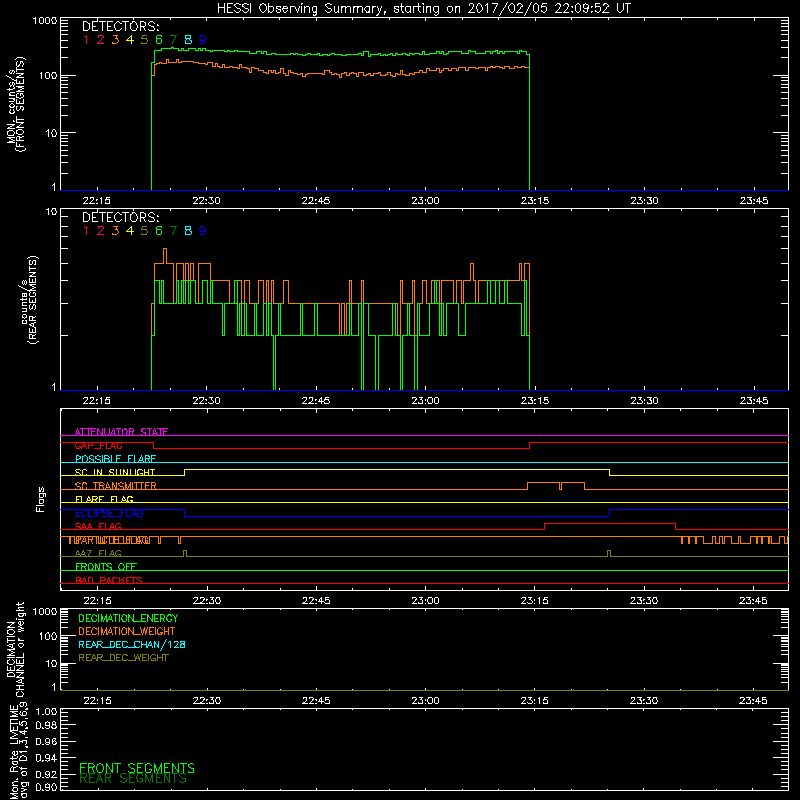
Task: Click 22:45 tick under the rear segments plot
Action: [316, 401]
